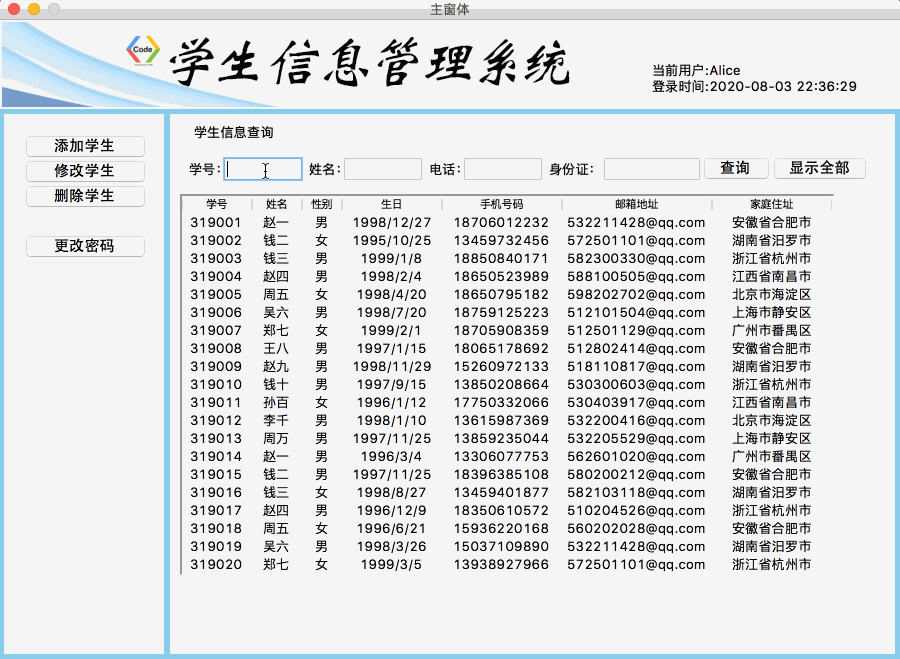900x659 pixels.
Task: Click the 学生信息查询 section title
Action: pos(234,133)
